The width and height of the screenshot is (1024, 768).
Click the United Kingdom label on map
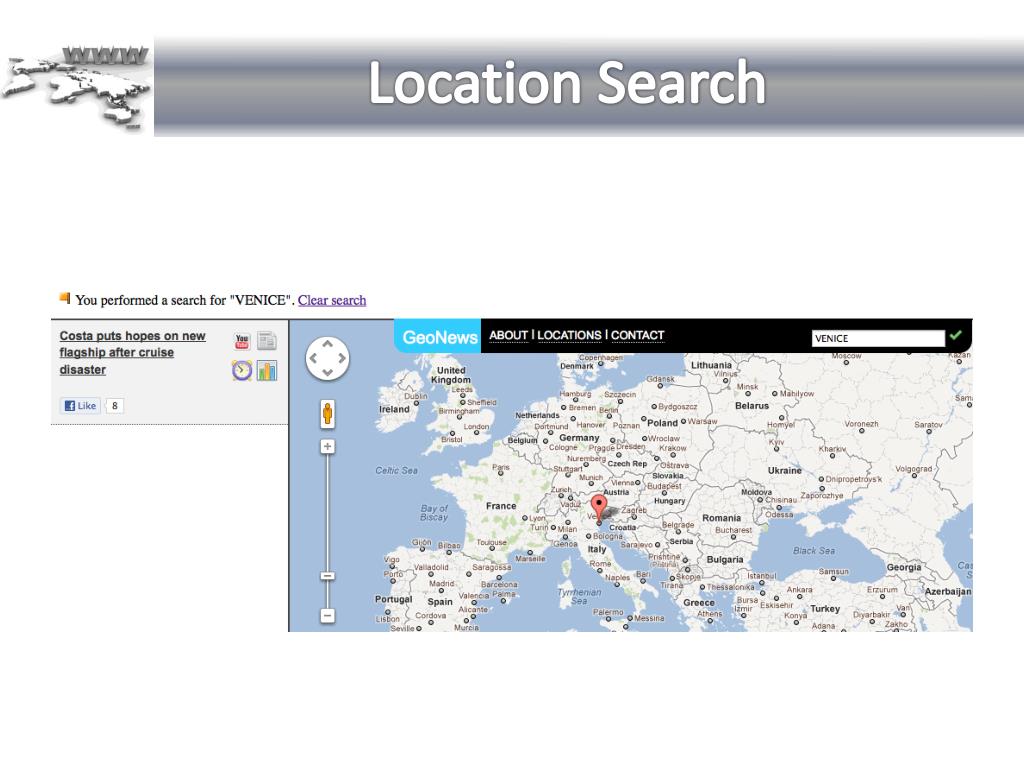(x=451, y=375)
